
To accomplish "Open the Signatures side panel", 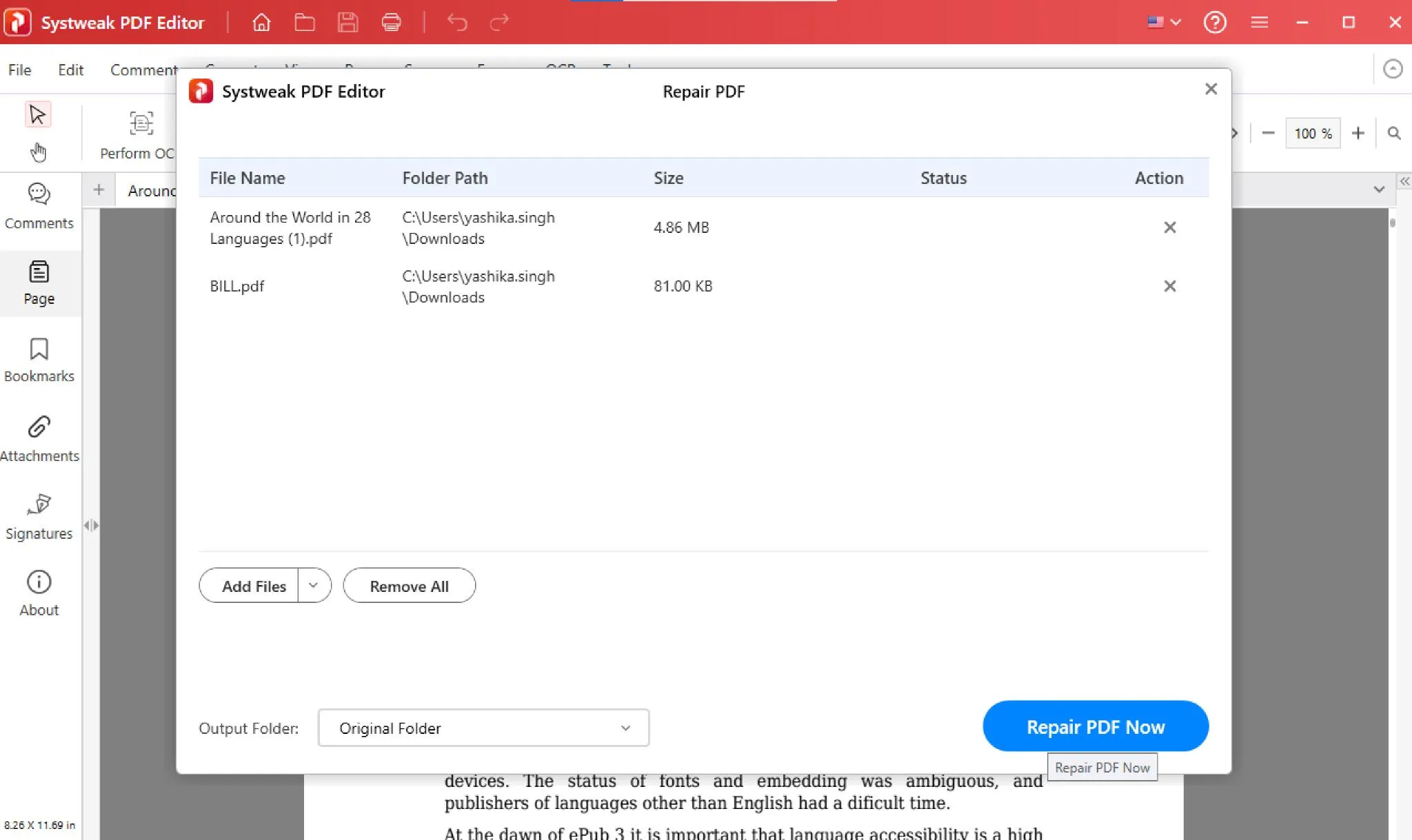I will pyautogui.click(x=39, y=516).
